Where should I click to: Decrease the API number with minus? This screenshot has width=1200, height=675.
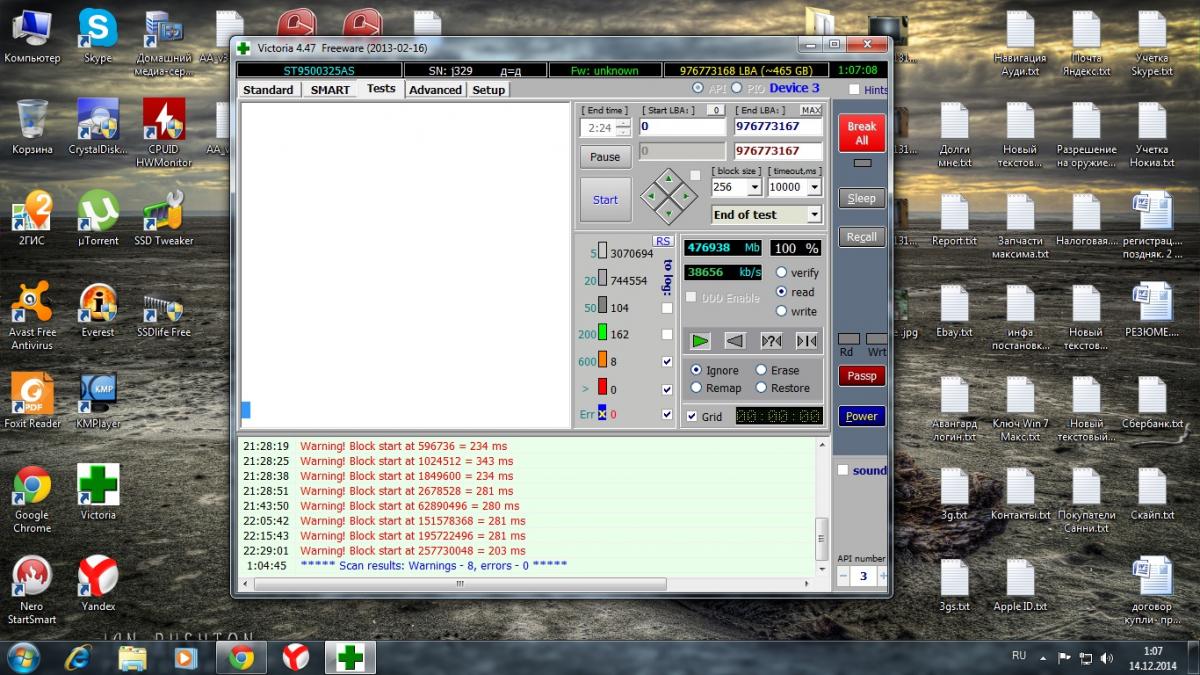(x=844, y=576)
